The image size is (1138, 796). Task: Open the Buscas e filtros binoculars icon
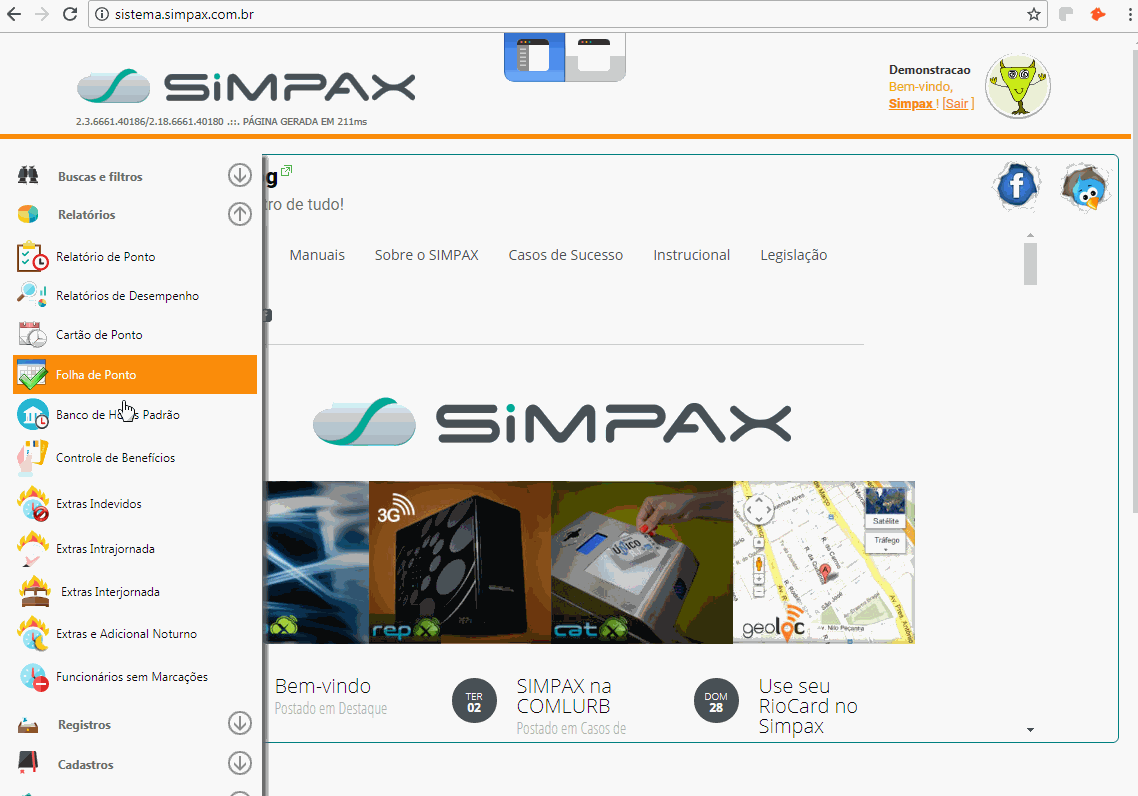click(x=30, y=175)
